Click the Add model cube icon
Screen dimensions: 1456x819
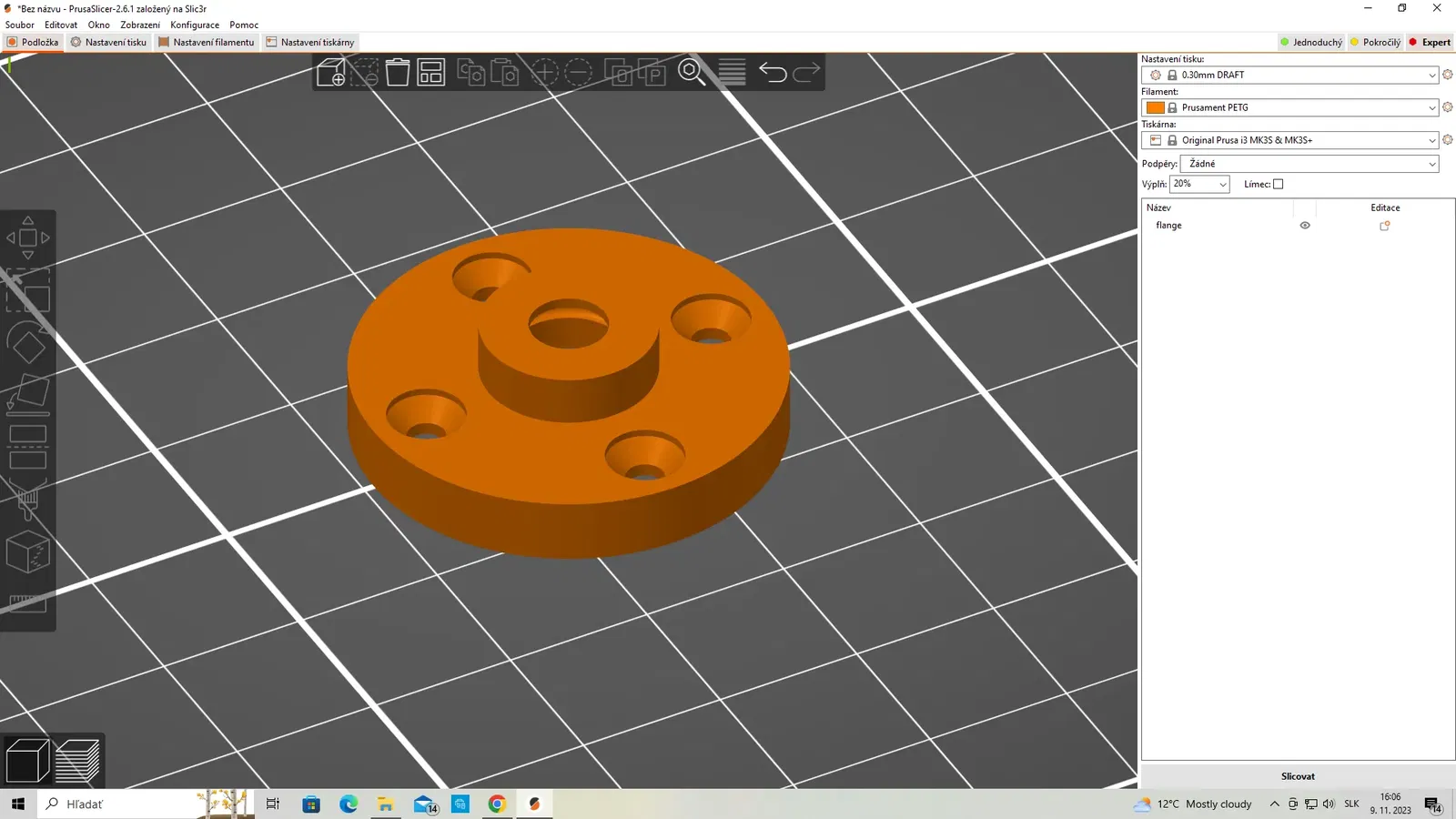point(331,72)
